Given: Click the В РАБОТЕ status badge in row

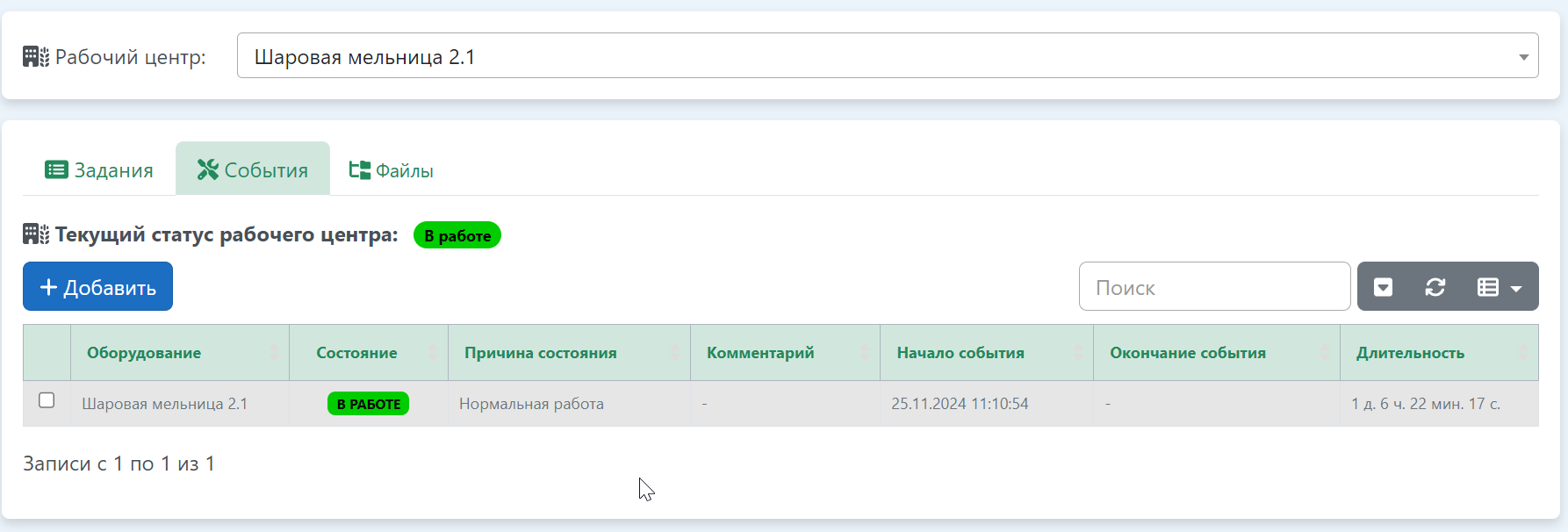Looking at the screenshot, I should (368, 404).
